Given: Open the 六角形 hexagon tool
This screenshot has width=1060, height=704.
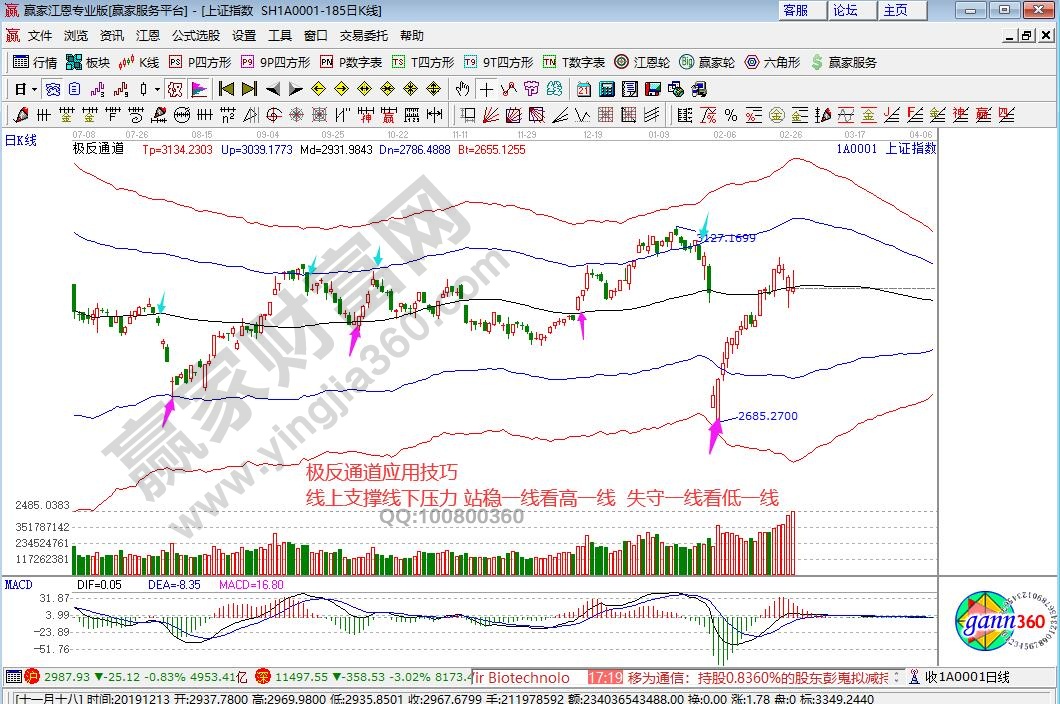Looking at the screenshot, I should tap(772, 62).
